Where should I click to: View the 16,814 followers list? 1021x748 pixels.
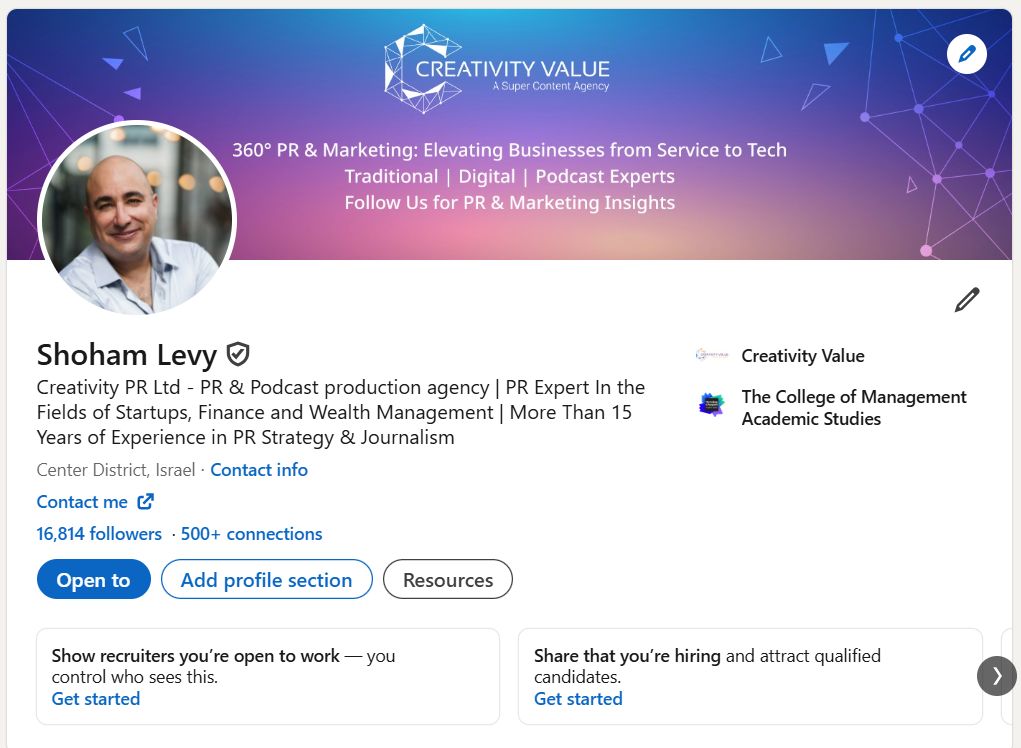[x=99, y=534]
